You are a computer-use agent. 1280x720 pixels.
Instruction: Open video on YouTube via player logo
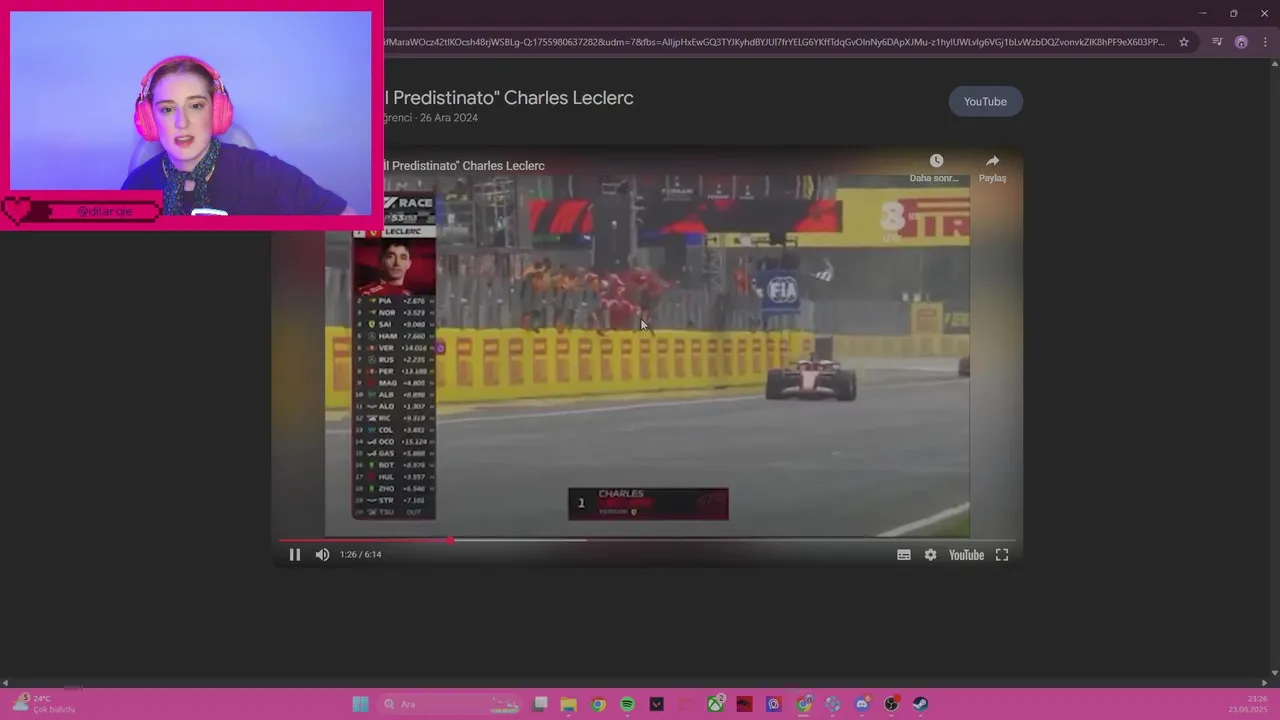pos(966,555)
